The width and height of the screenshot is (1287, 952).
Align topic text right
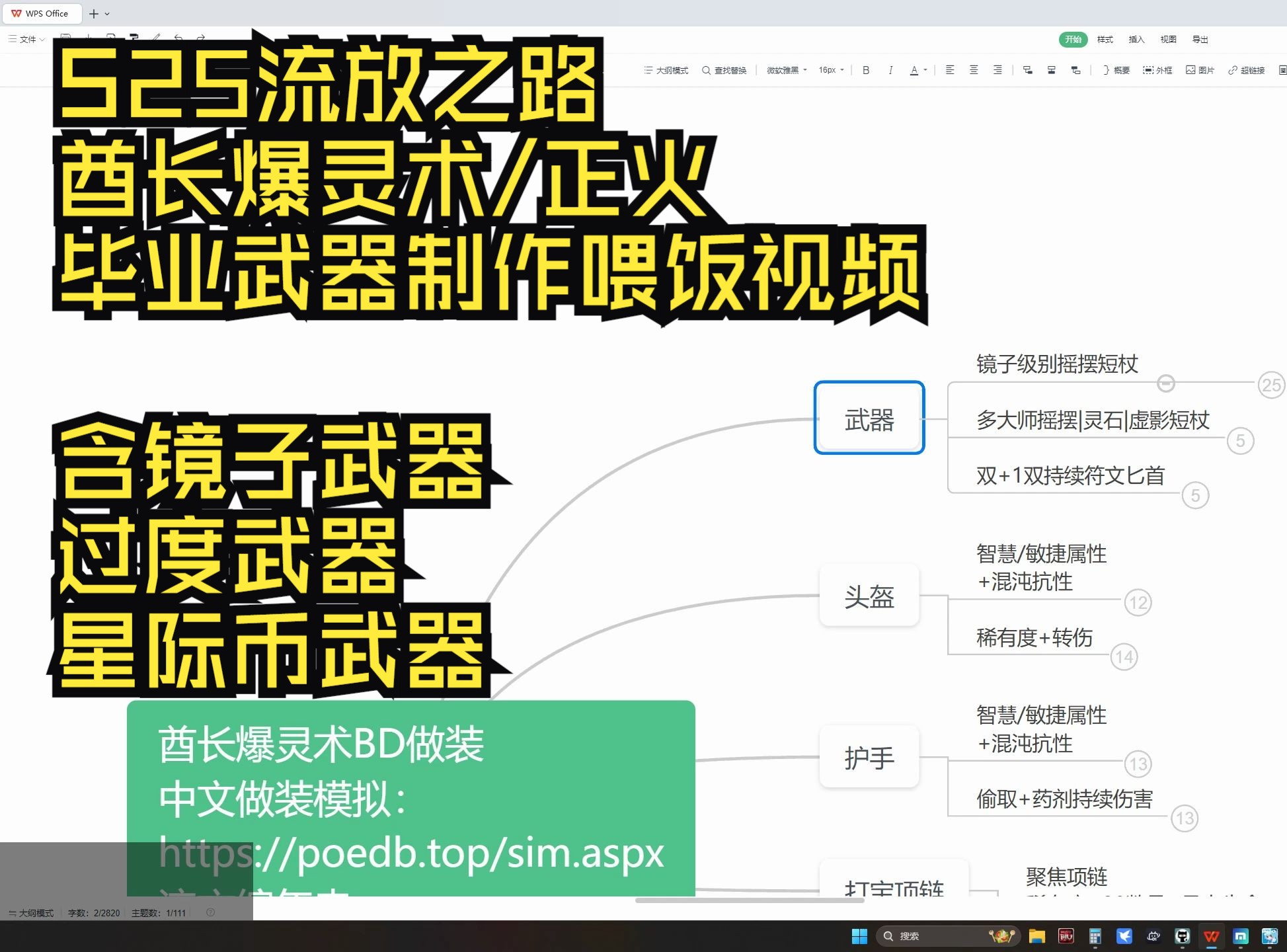[x=997, y=70]
